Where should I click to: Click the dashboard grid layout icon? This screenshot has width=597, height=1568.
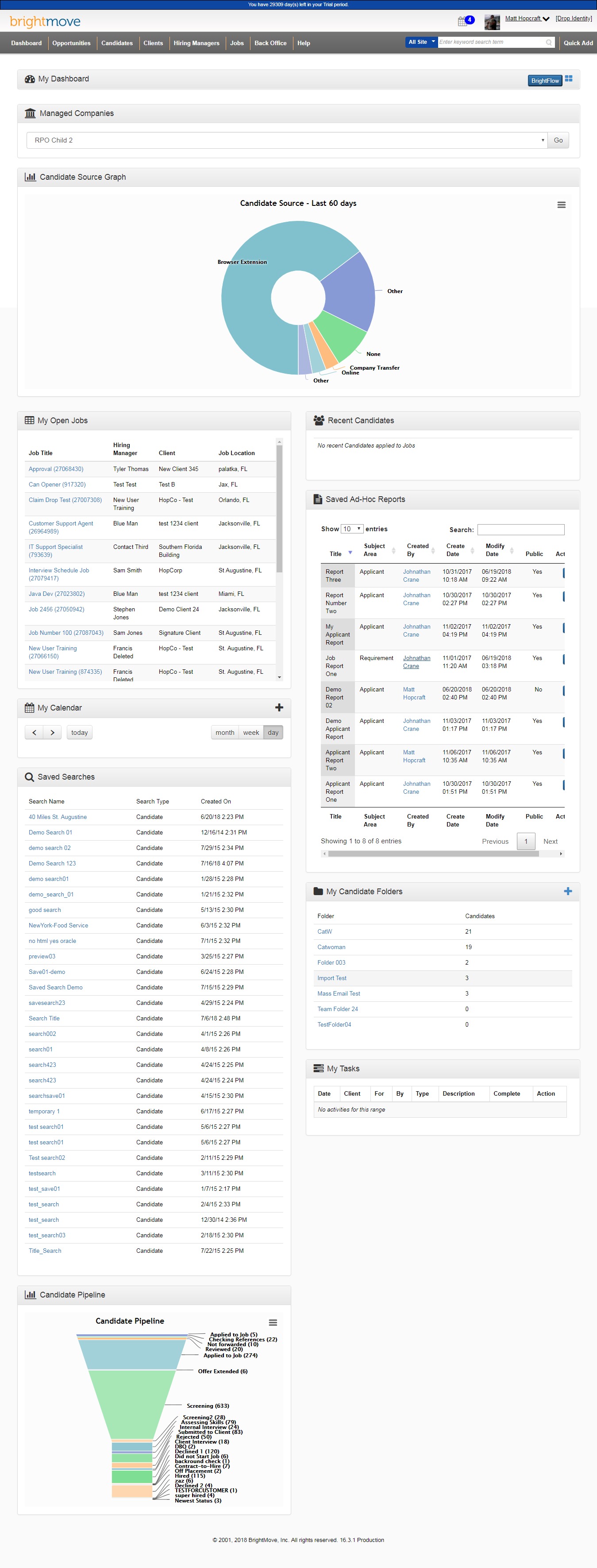coord(568,78)
